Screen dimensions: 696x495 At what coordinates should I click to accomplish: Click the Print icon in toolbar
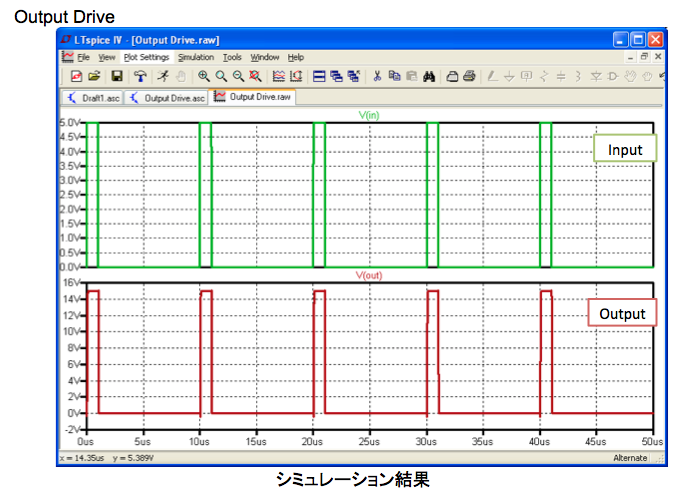(x=468, y=76)
